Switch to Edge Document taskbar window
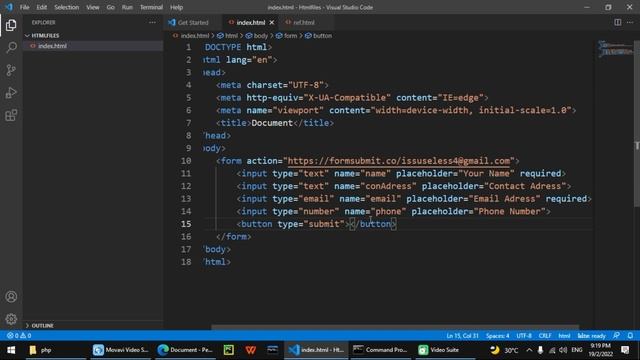Image resolution: width=640 pixels, height=360 pixels. (x=185, y=350)
